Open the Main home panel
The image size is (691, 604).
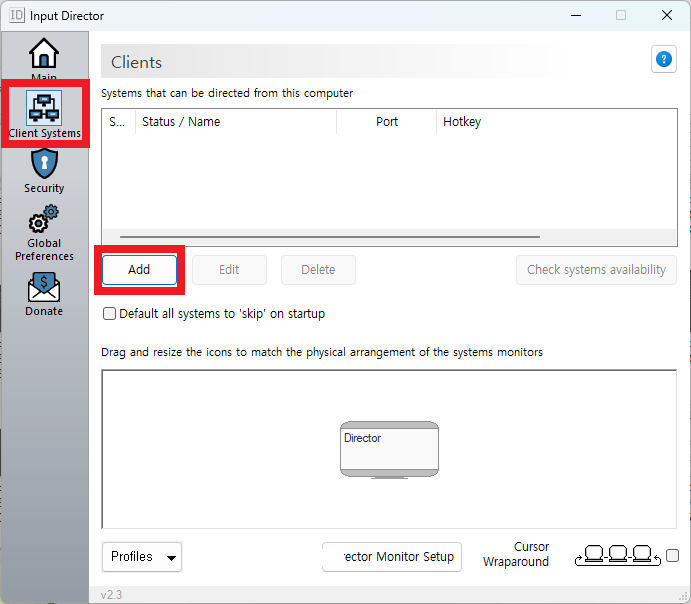[x=44, y=57]
